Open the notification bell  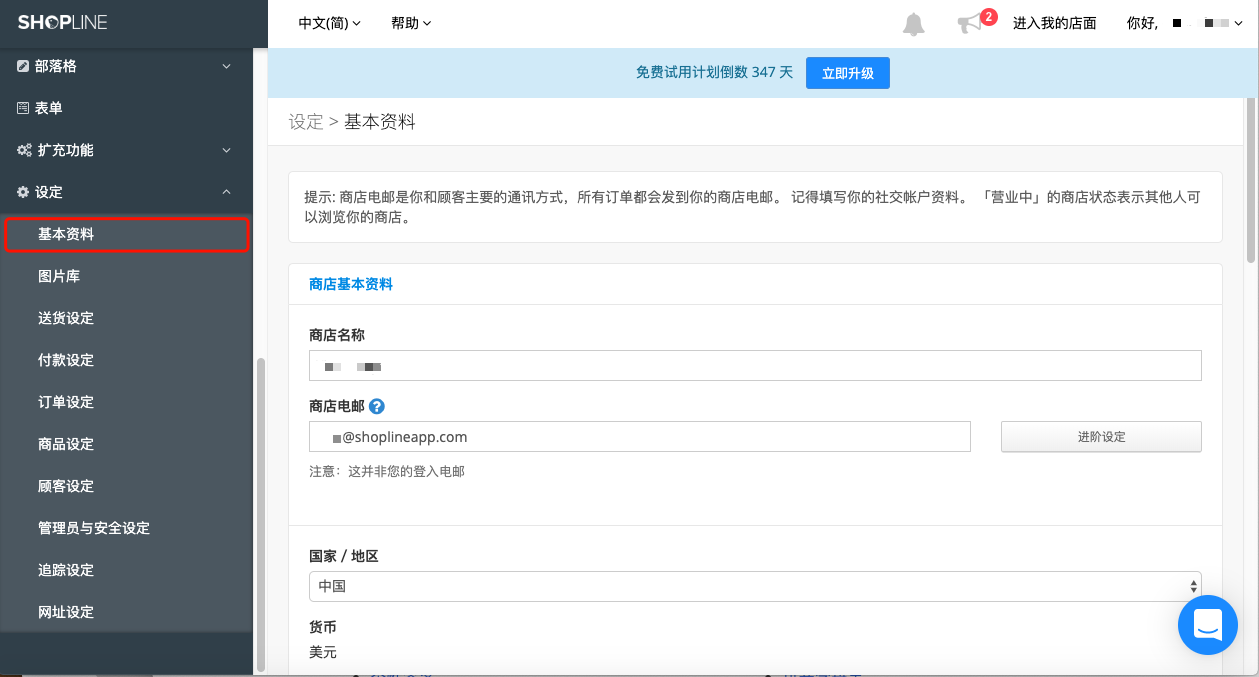coord(914,24)
